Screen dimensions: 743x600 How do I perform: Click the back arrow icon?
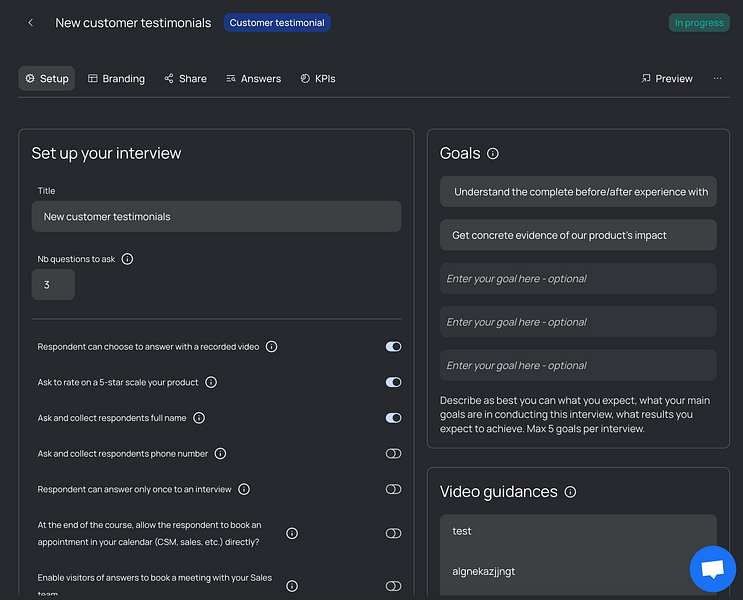[x=30, y=23]
